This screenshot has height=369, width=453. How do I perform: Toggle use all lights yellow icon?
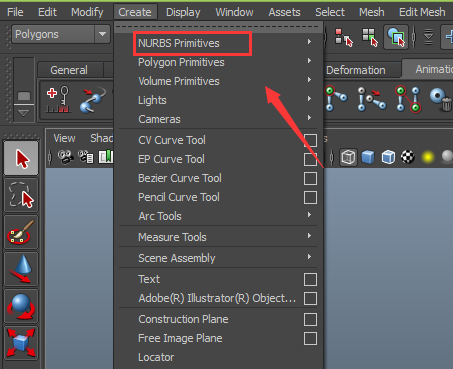(x=428, y=157)
